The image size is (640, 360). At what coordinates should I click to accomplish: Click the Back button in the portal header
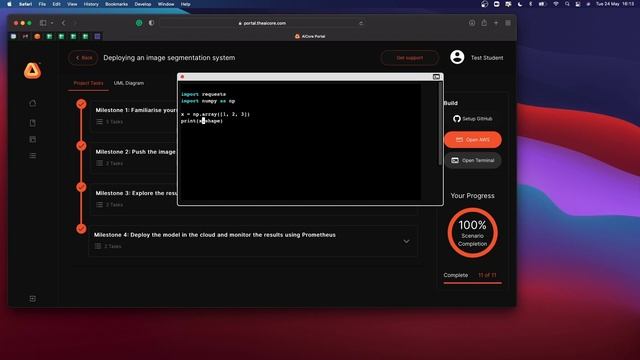point(83,58)
